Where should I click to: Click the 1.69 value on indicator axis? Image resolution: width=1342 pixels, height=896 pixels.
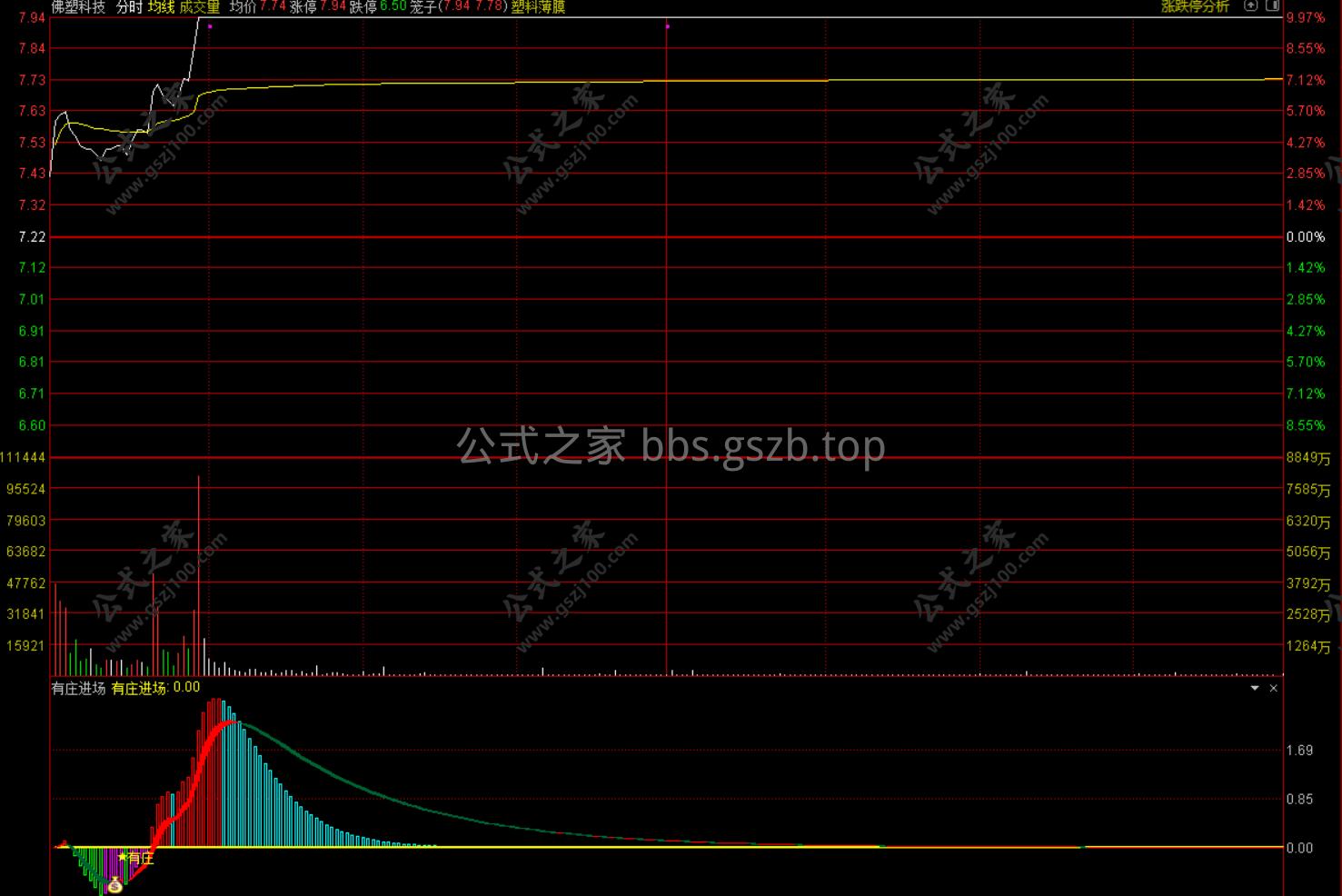[x=1300, y=751]
